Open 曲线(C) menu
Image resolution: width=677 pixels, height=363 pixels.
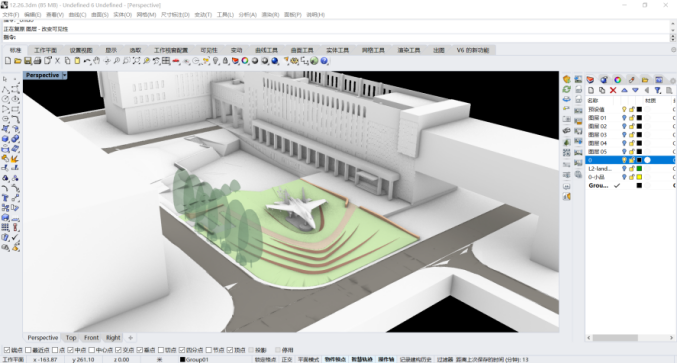(x=77, y=15)
